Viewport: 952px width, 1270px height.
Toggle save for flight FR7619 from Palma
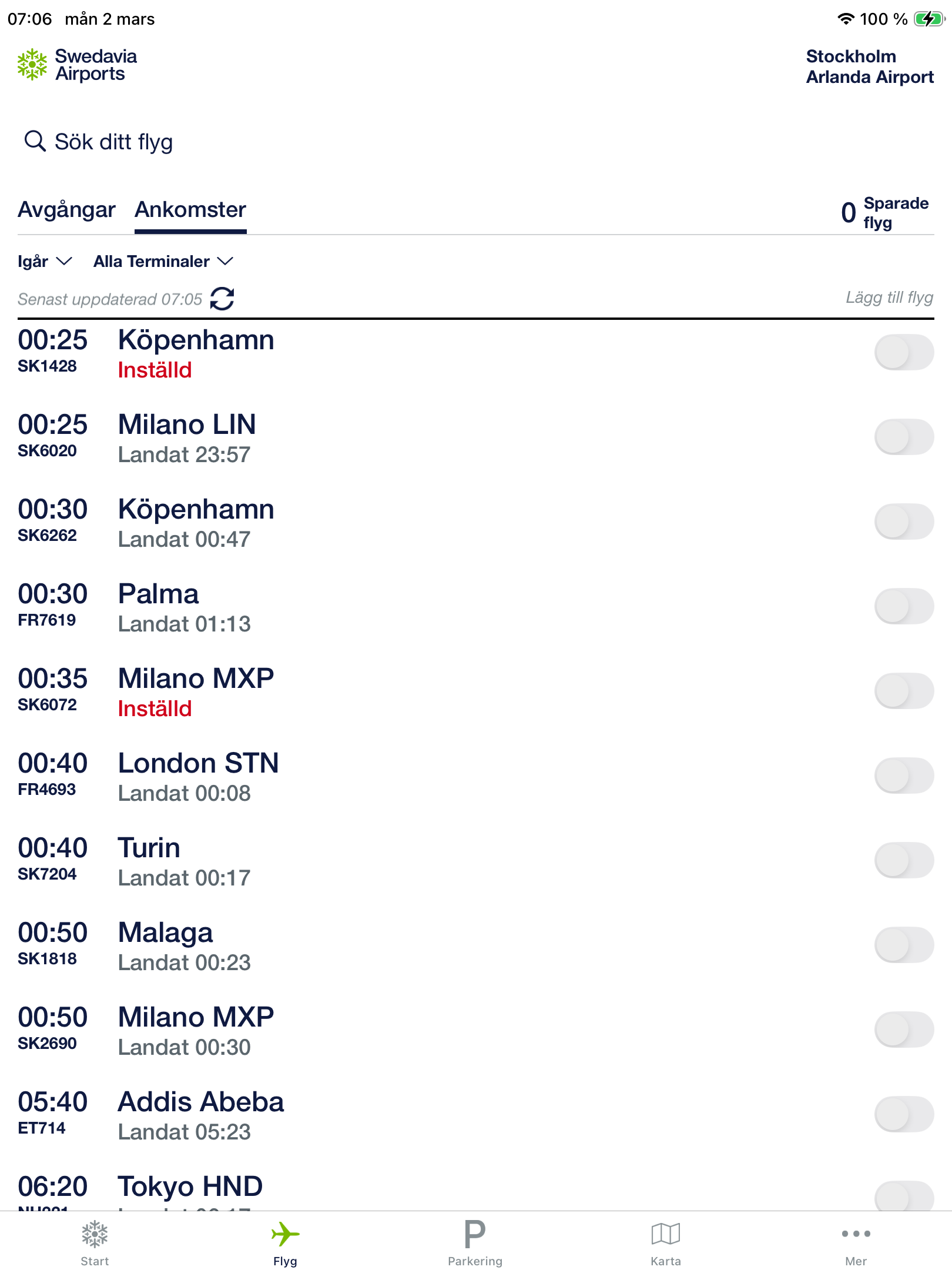[x=903, y=606]
